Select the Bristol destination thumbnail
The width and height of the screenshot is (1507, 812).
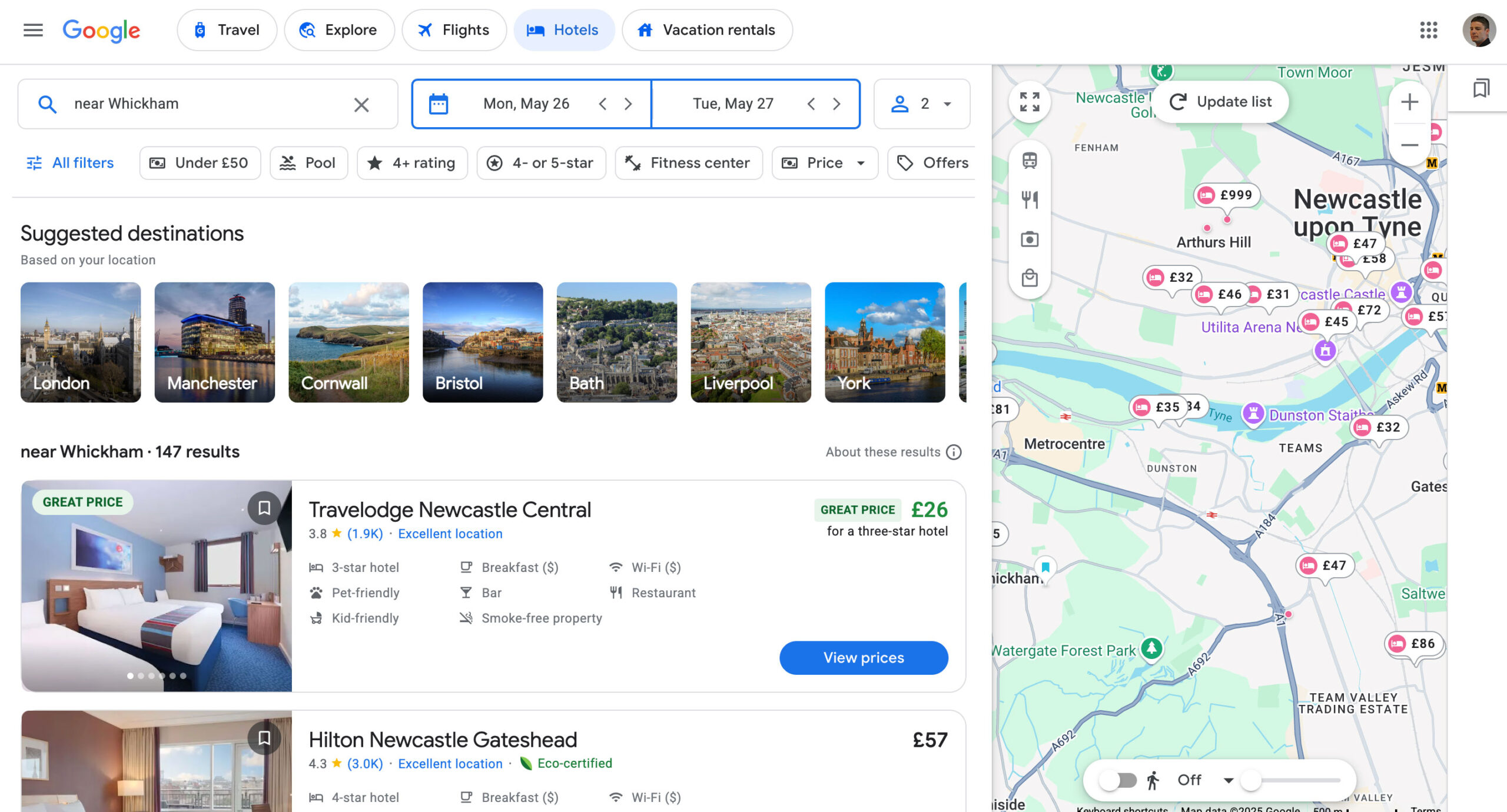pos(483,342)
